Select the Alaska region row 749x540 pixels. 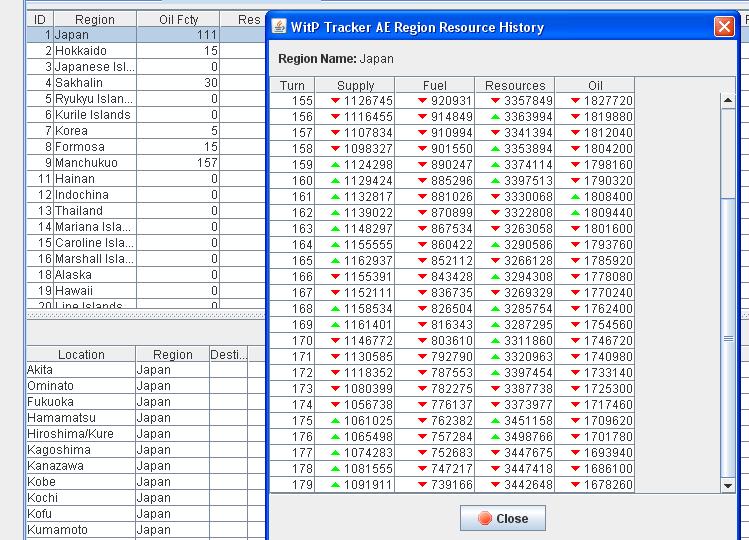click(x=146, y=275)
